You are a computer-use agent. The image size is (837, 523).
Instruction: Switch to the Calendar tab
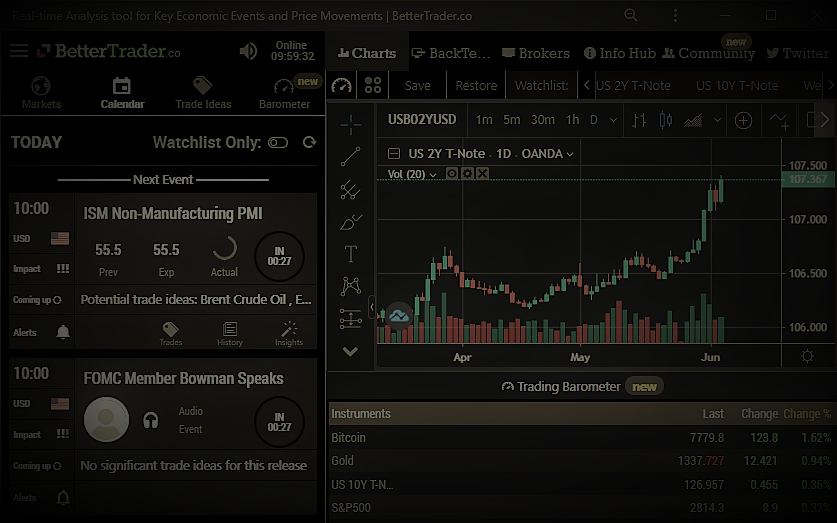pos(122,93)
